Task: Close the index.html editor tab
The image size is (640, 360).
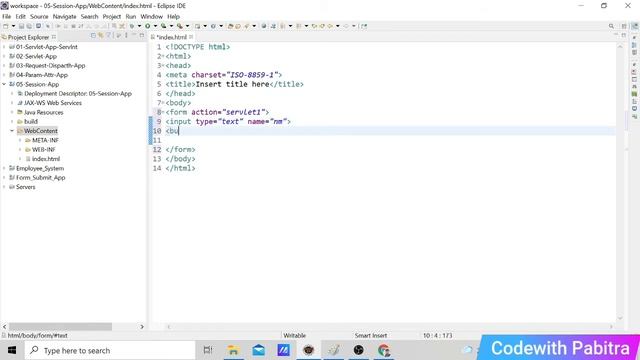Action: point(191,37)
